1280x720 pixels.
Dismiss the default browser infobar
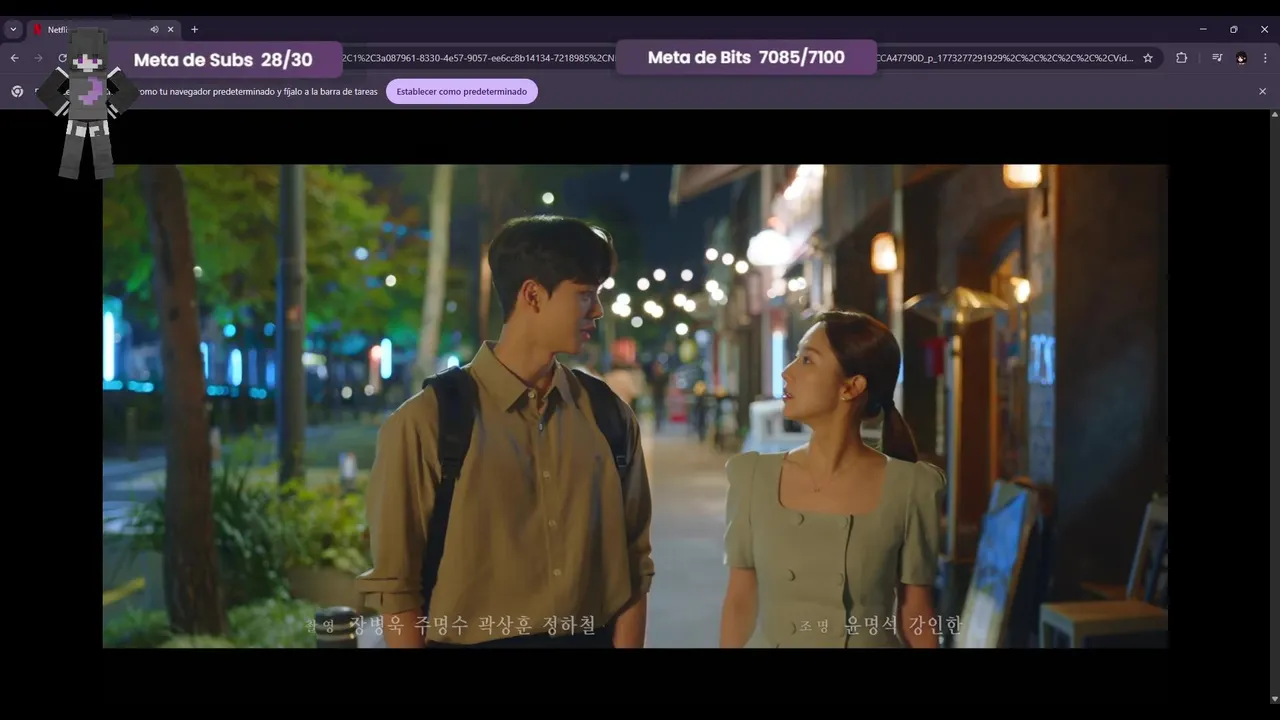tap(1262, 91)
